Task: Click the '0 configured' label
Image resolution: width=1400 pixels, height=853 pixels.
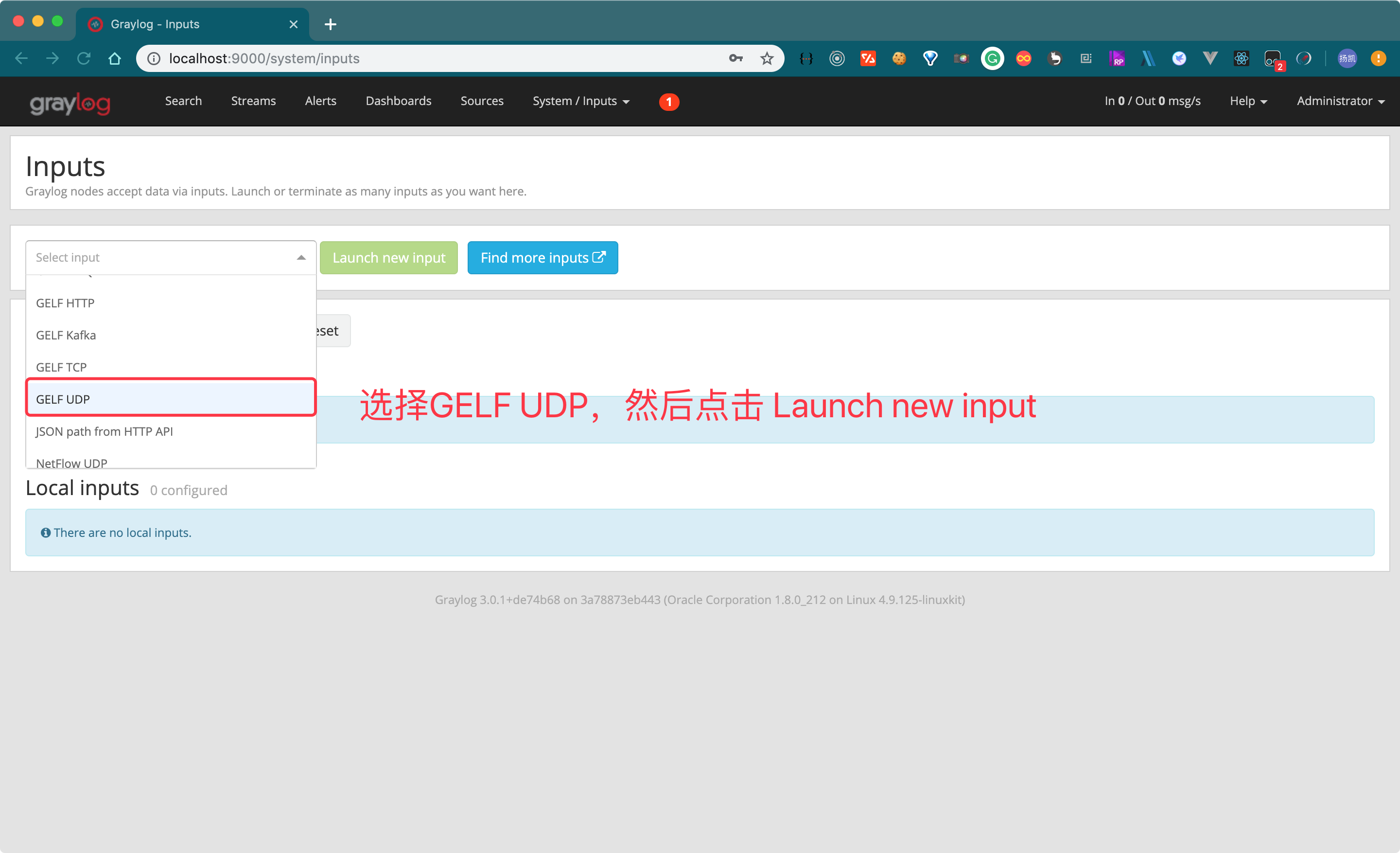Action: tap(189, 490)
